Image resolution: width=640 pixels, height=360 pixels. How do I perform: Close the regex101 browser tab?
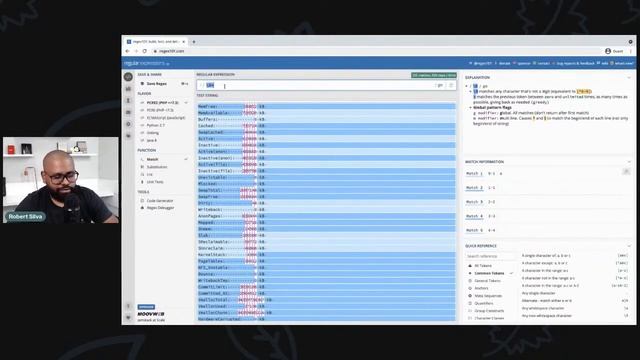pyautogui.click(x=184, y=42)
